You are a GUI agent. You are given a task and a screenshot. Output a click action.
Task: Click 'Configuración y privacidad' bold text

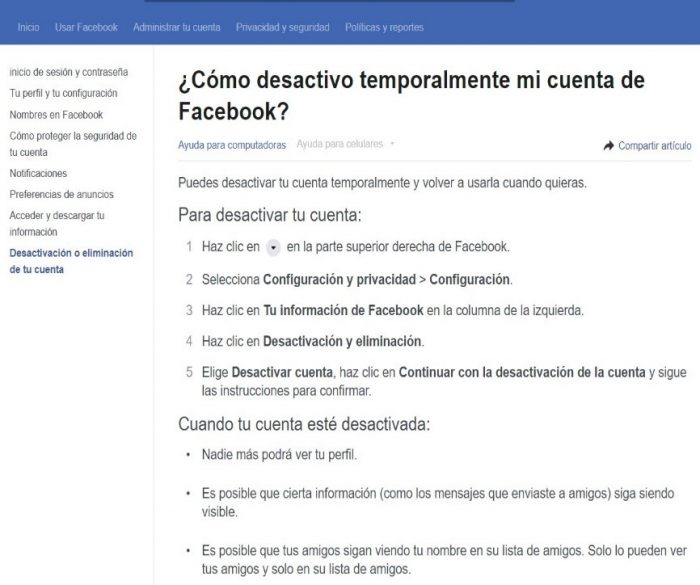[339, 280]
